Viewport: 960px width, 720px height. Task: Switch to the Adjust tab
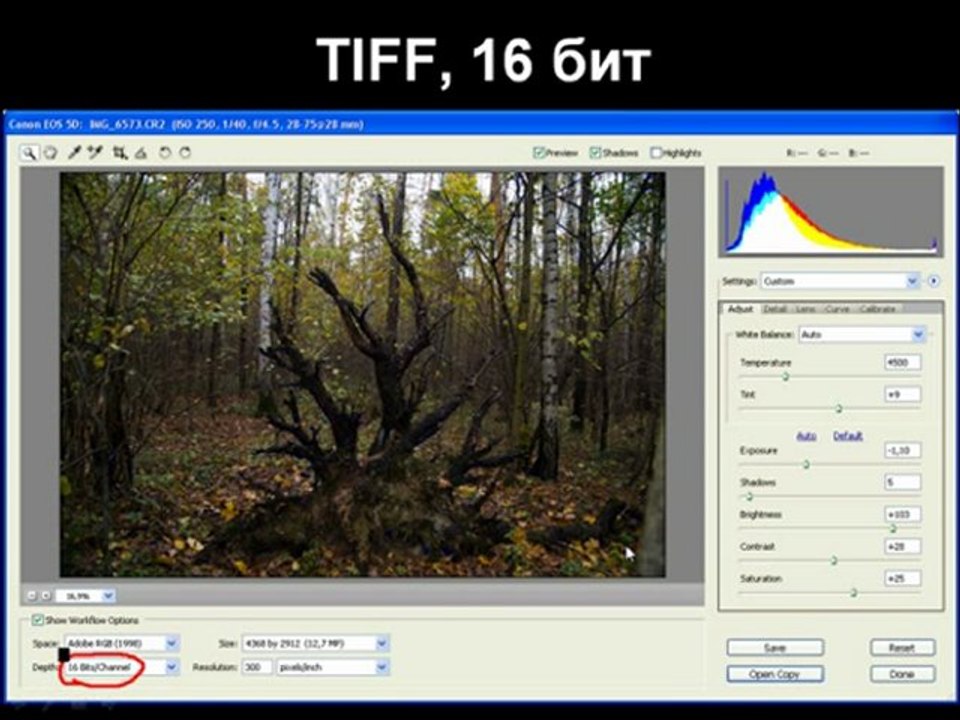tap(740, 309)
